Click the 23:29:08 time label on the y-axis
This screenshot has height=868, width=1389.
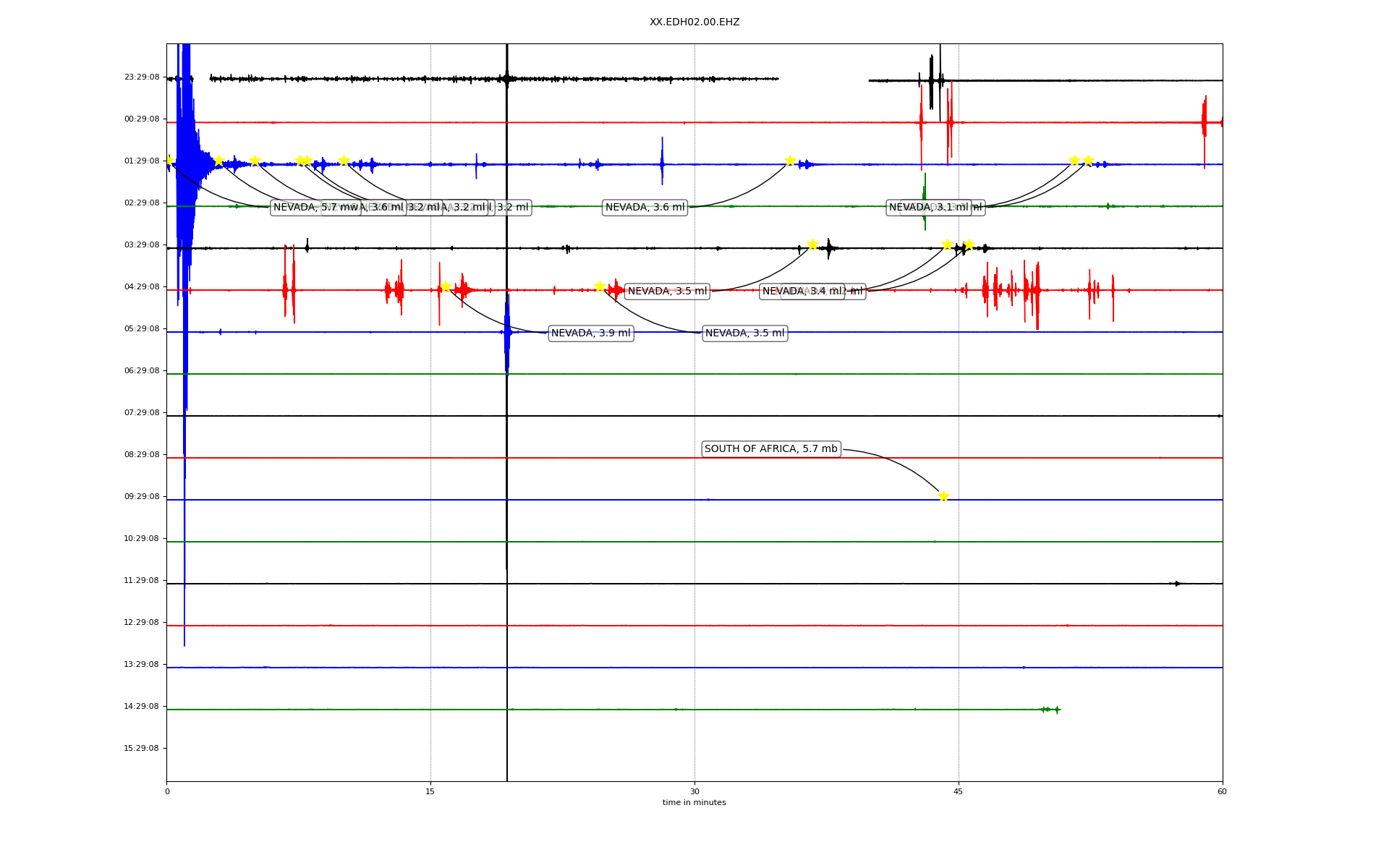pos(142,77)
